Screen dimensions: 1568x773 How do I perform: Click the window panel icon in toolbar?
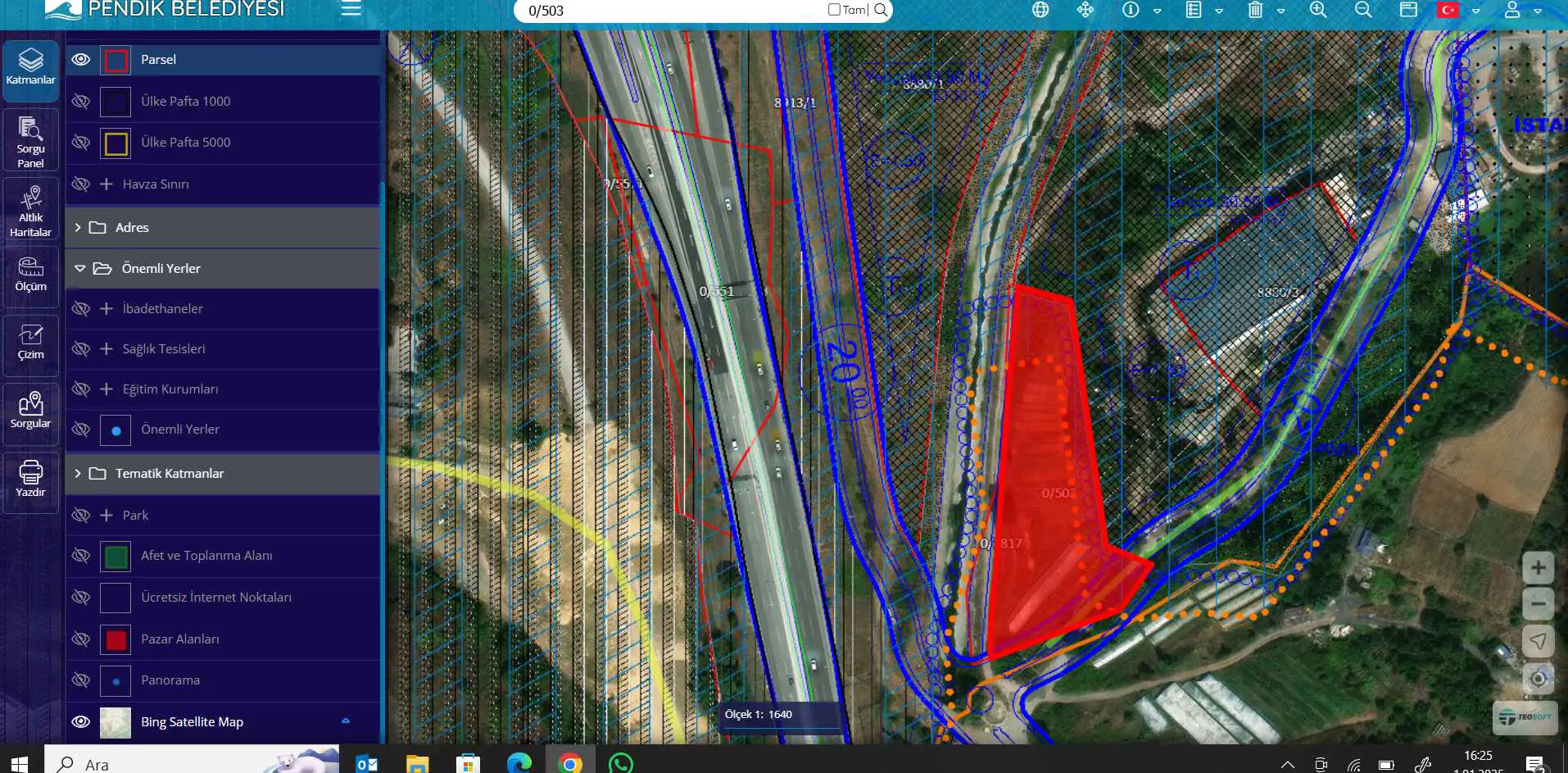point(1408,10)
